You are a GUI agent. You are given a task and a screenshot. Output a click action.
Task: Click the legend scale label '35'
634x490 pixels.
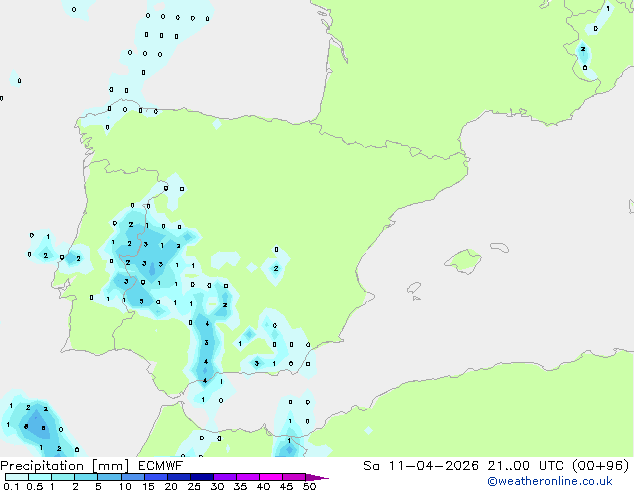coord(240,486)
